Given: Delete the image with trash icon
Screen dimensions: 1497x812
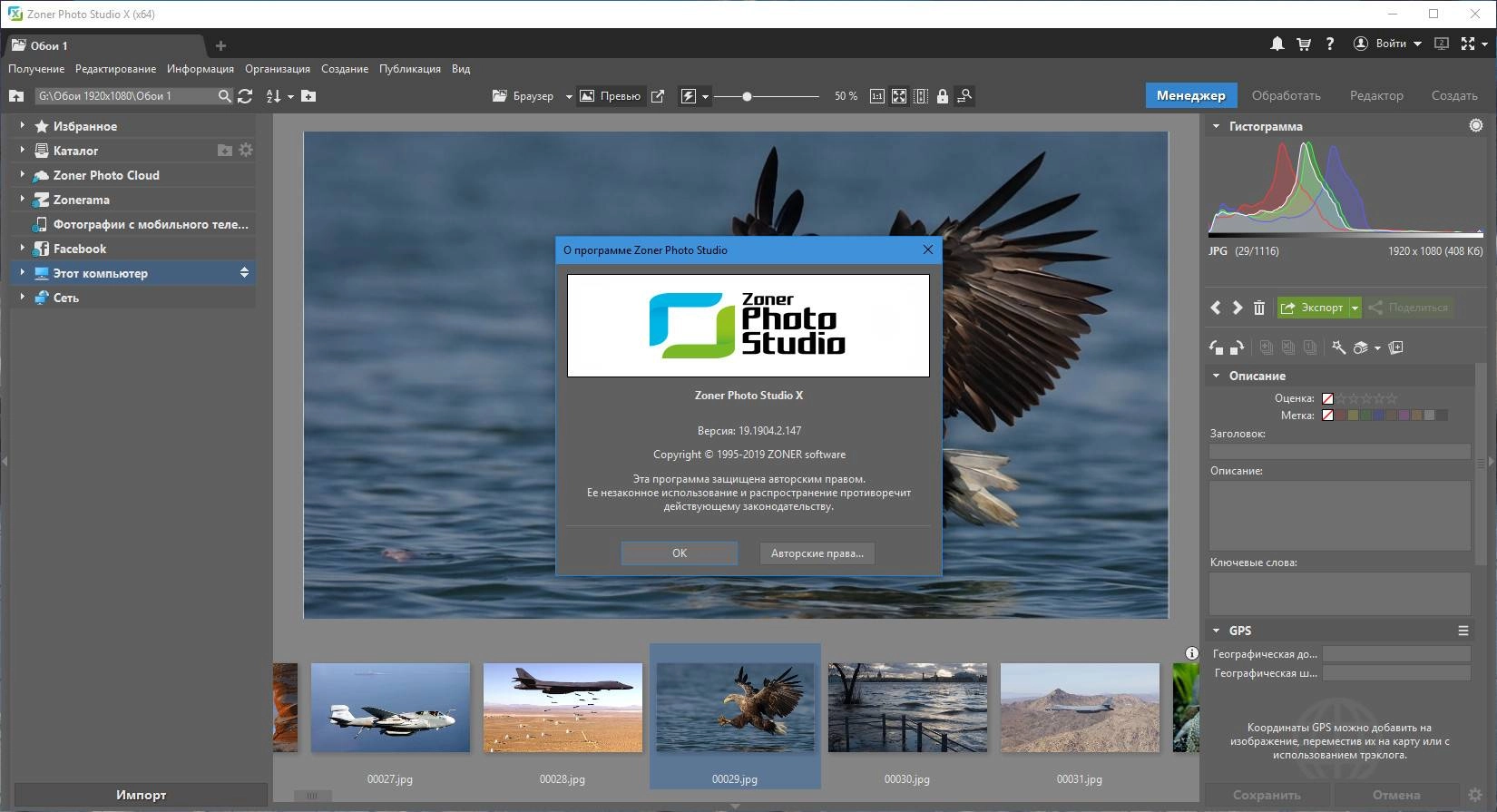Looking at the screenshot, I should [1259, 308].
